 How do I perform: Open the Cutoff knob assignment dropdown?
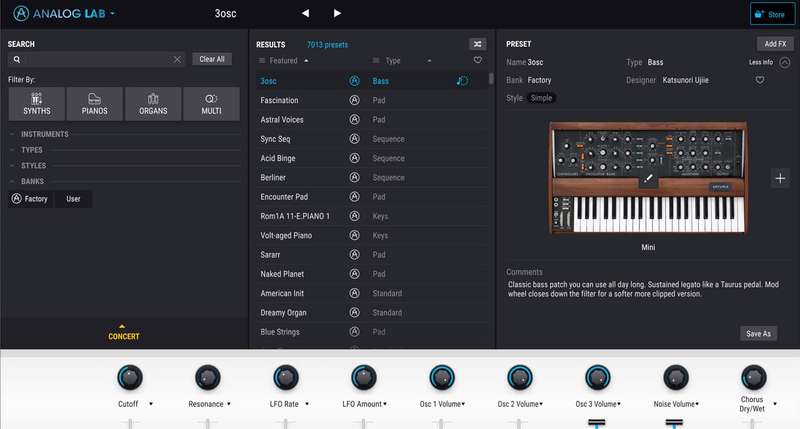[151, 404]
